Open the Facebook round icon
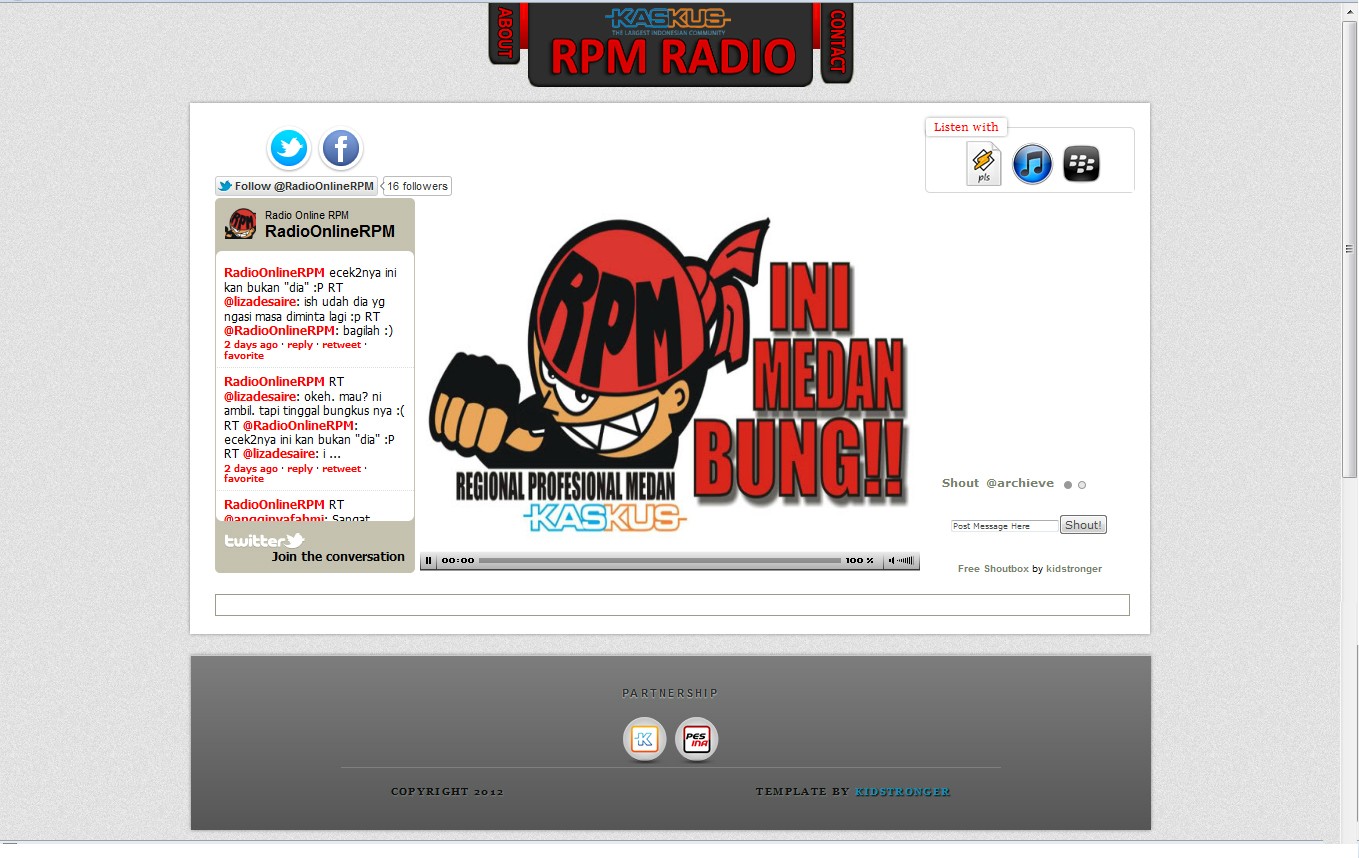1359x858 pixels. [x=340, y=149]
